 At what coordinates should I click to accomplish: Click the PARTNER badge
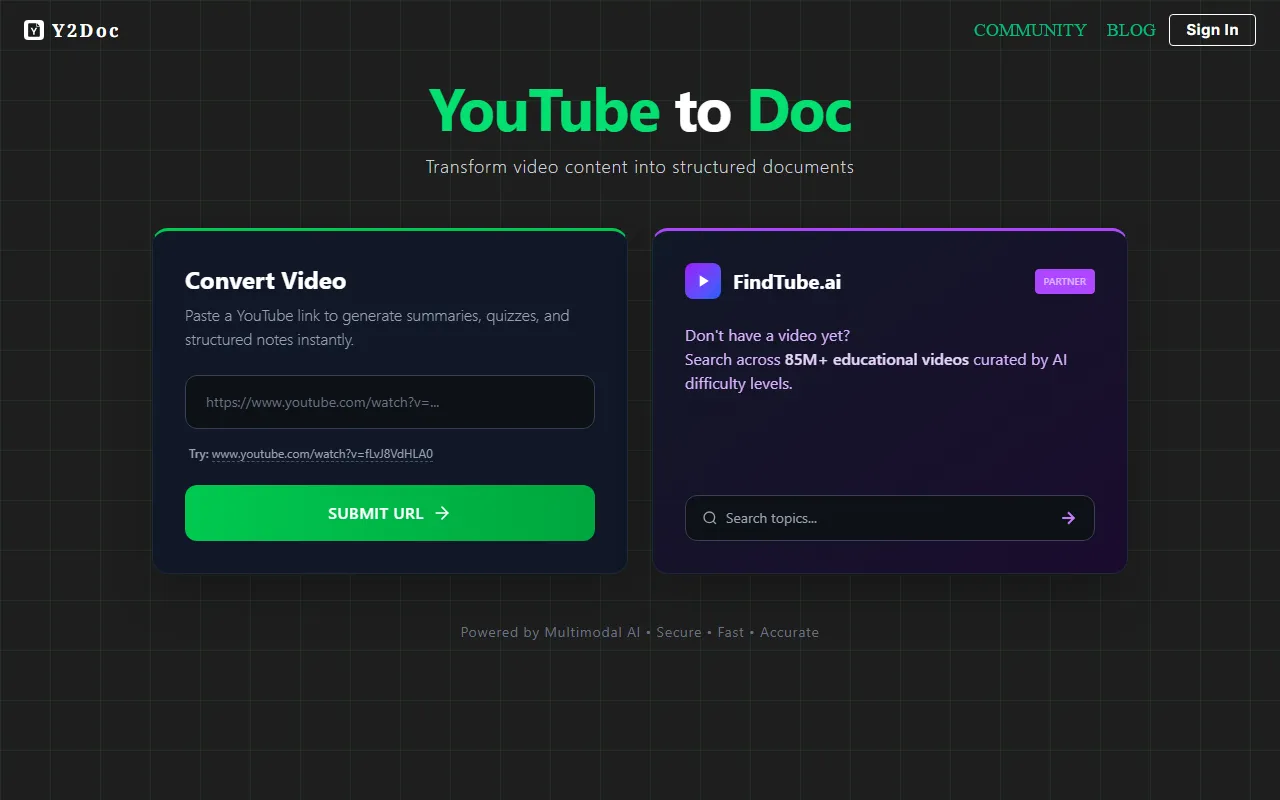click(x=1064, y=282)
